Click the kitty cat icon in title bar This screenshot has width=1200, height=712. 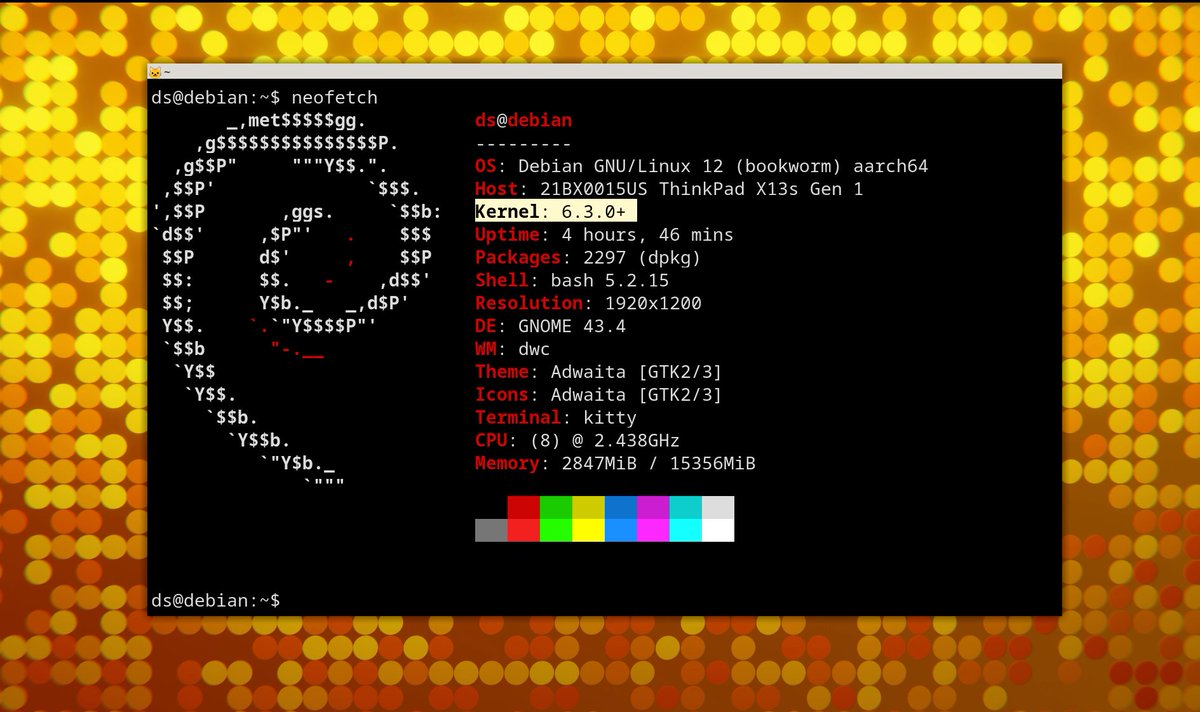155,72
